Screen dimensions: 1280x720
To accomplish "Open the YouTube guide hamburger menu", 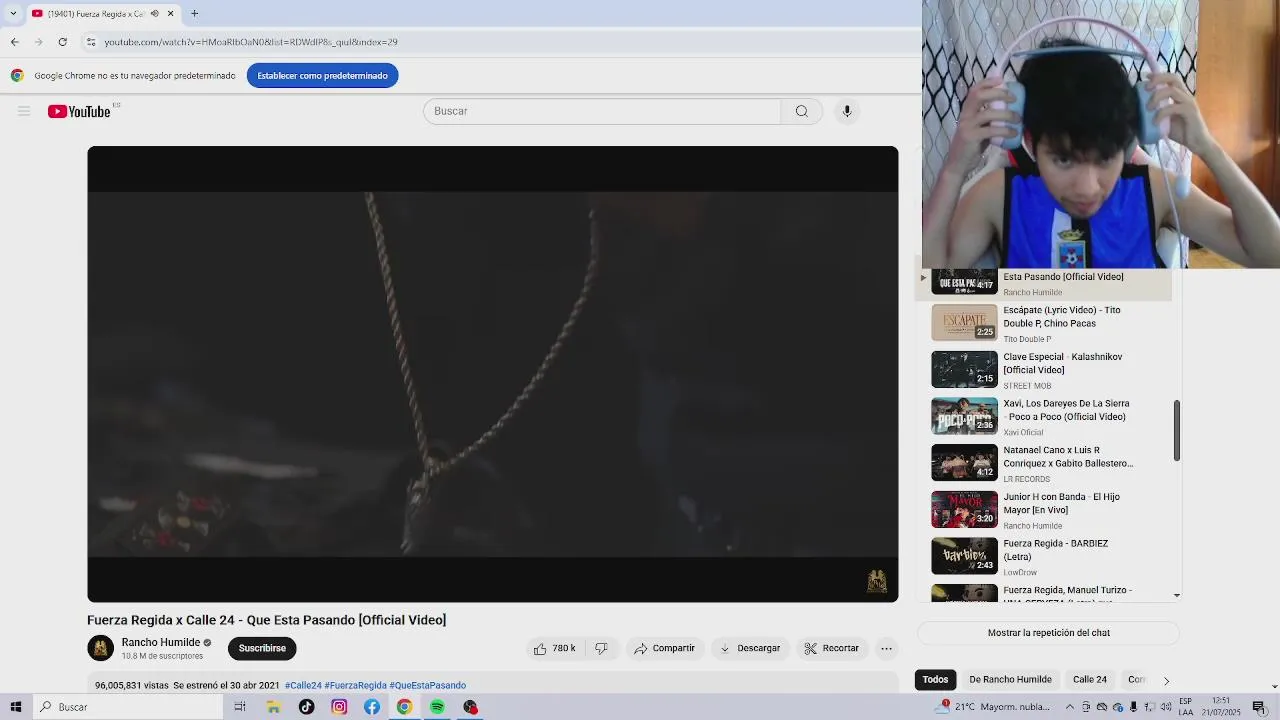I will (x=24, y=111).
